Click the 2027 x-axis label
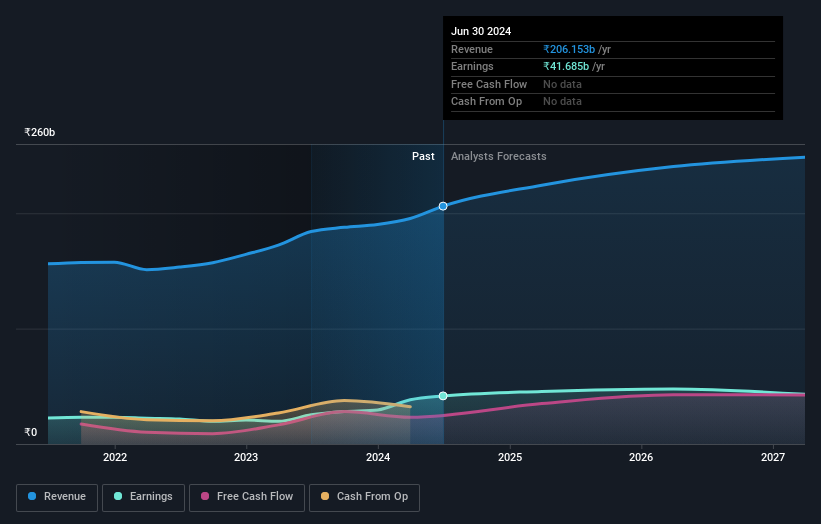821x524 pixels. click(773, 458)
